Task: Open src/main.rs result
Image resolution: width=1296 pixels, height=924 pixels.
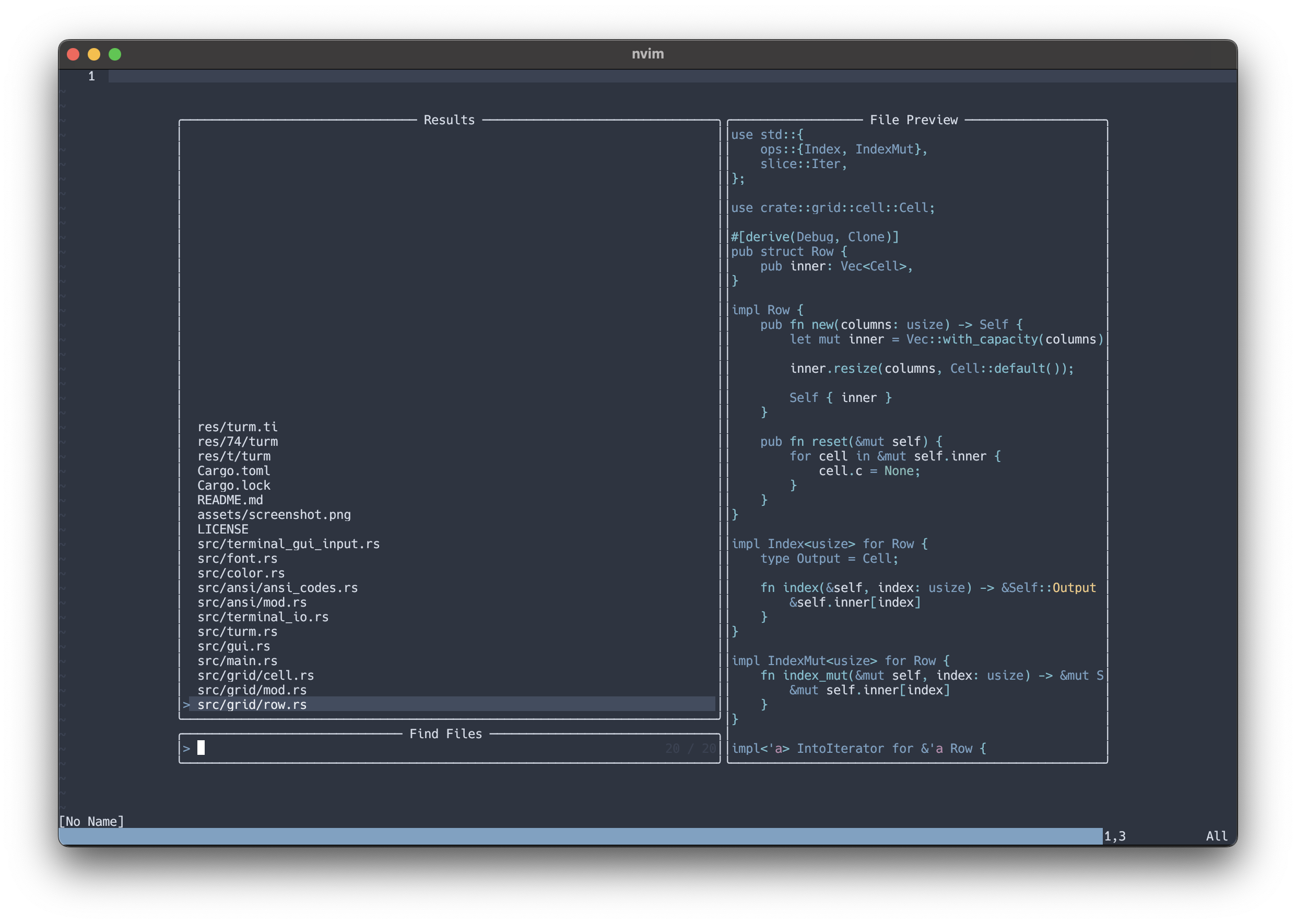Action: (x=238, y=660)
